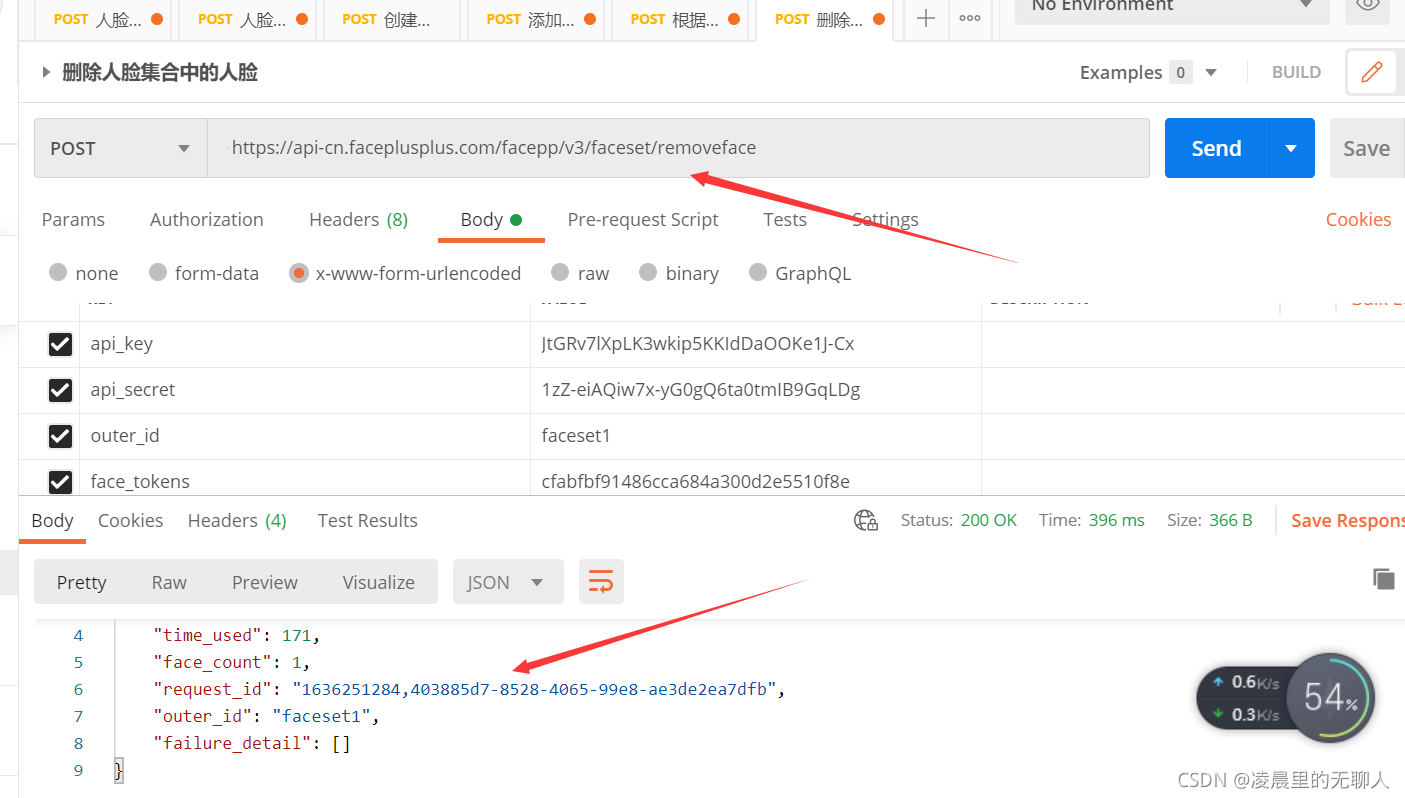Click the environment quick look eye icon
The image size is (1405, 798).
tap(1367, 5)
